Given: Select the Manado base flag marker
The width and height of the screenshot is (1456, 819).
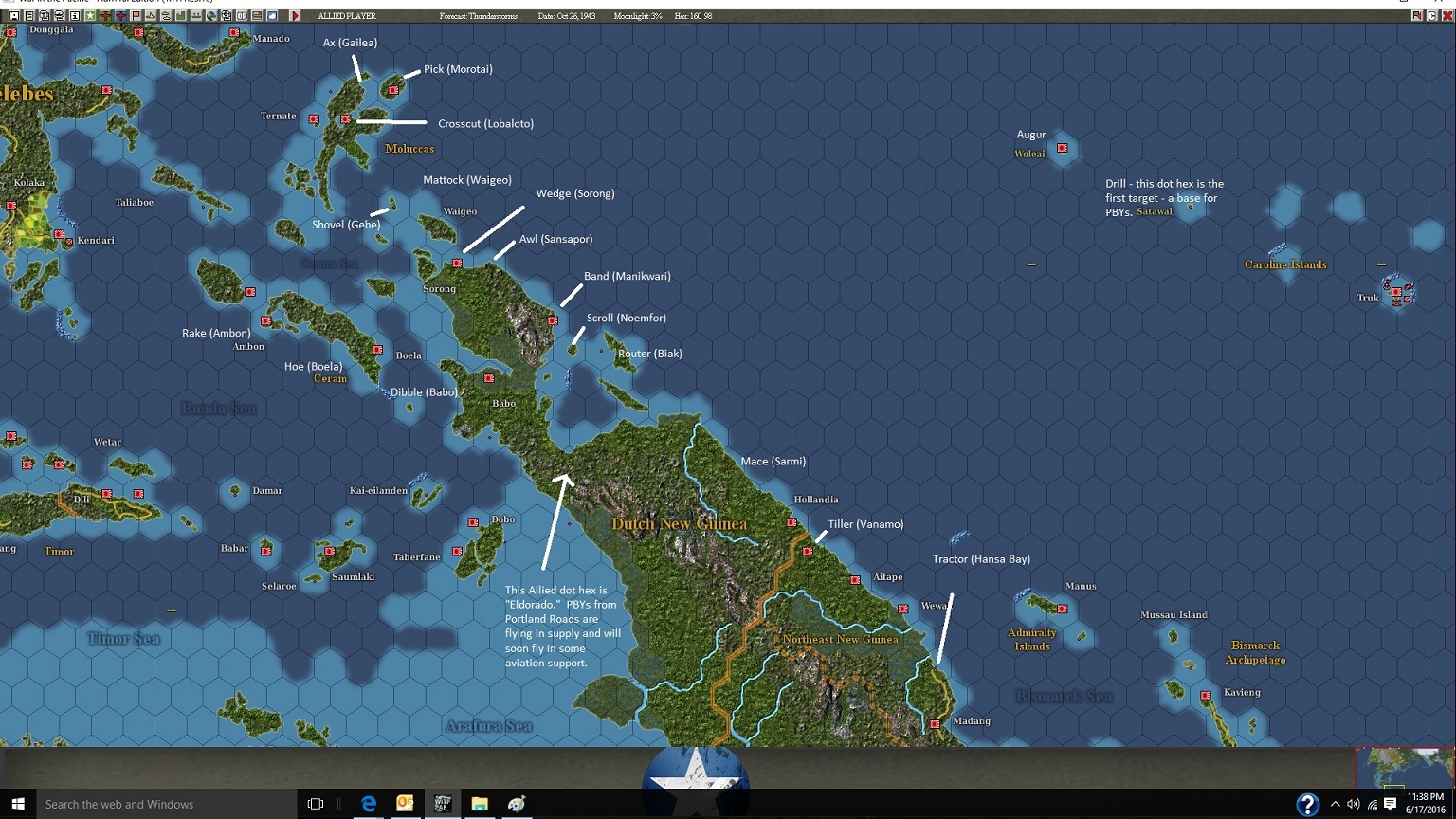Looking at the screenshot, I should [x=234, y=32].
